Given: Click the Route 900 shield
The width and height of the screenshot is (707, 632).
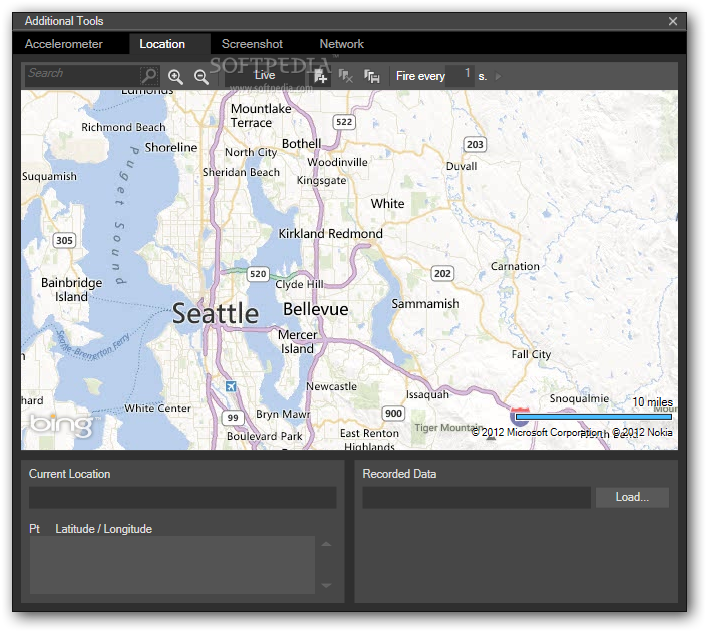Looking at the screenshot, I should (393, 413).
